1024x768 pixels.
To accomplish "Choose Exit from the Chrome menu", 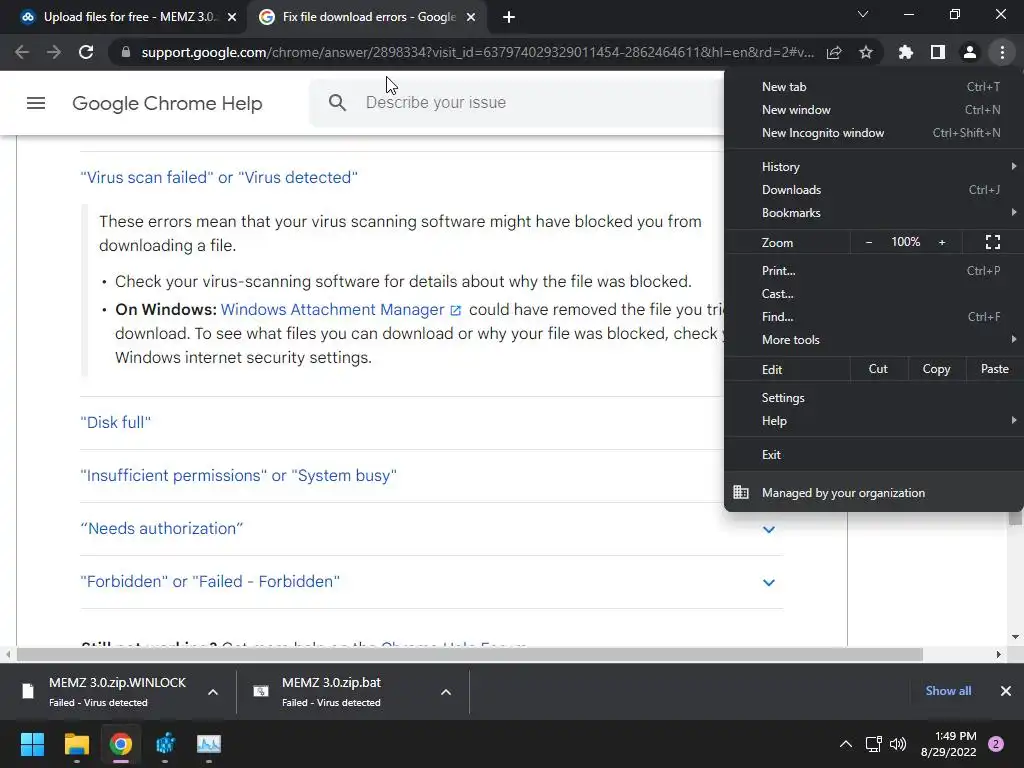I will 874,455.
